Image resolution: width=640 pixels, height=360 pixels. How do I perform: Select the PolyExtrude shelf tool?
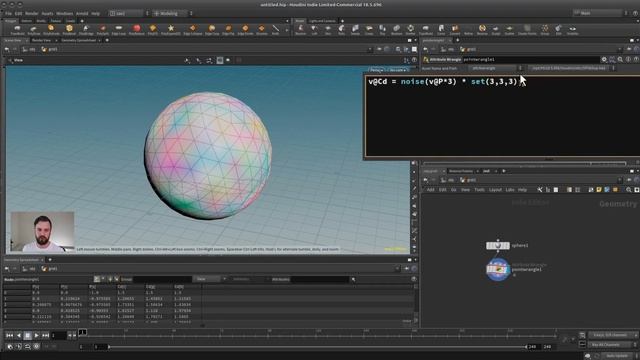pos(51,30)
